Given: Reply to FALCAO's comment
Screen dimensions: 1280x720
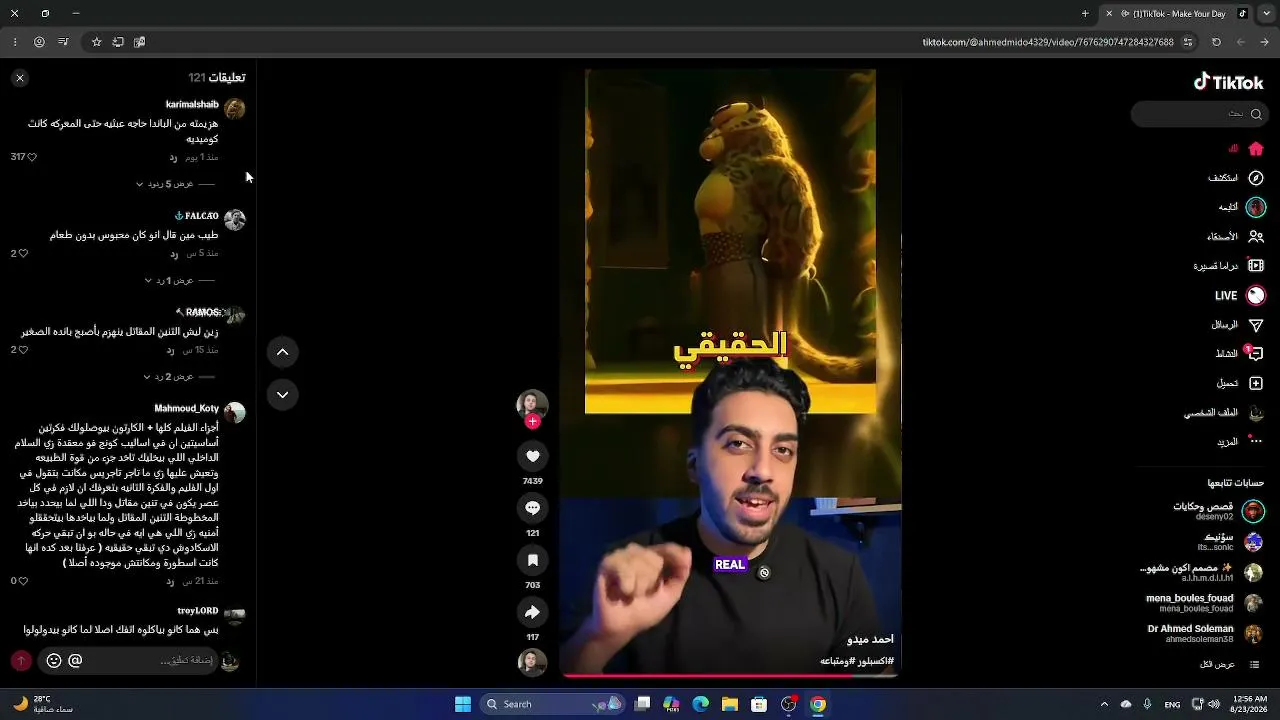Looking at the screenshot, I should point(173,254).
